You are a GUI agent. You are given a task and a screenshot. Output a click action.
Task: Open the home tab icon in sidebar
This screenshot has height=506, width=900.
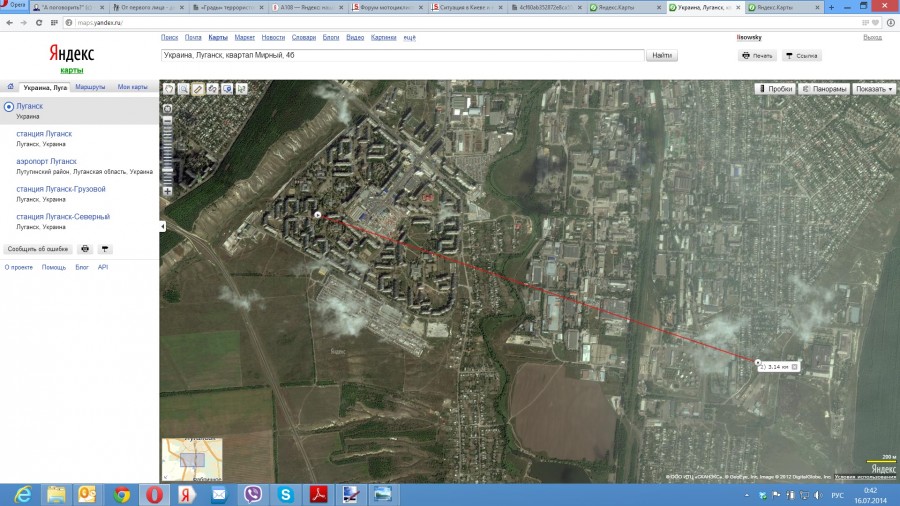coord(10,87)
